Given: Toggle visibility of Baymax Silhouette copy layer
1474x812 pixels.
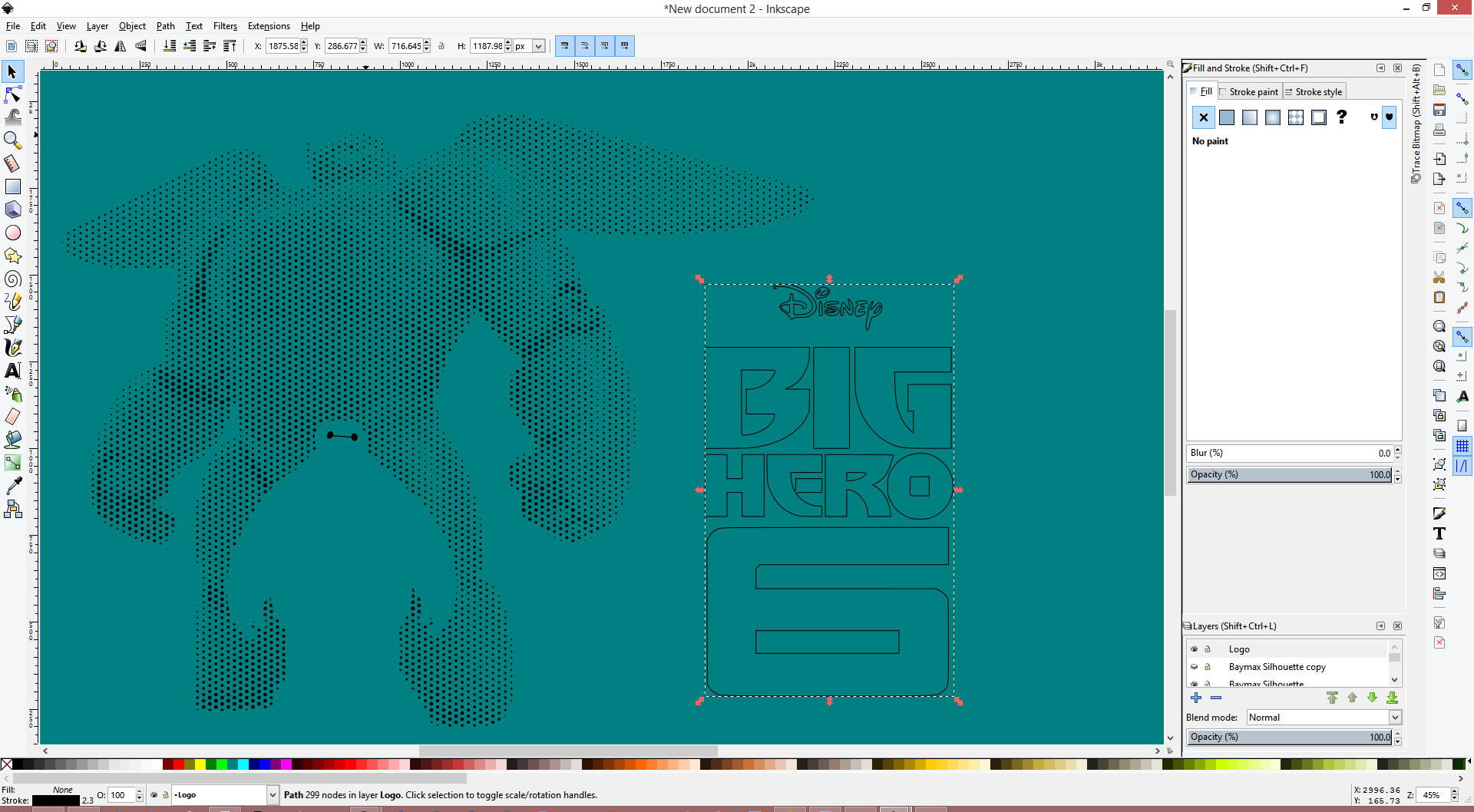Looking at the screenshot, I should pos(1194,667).
